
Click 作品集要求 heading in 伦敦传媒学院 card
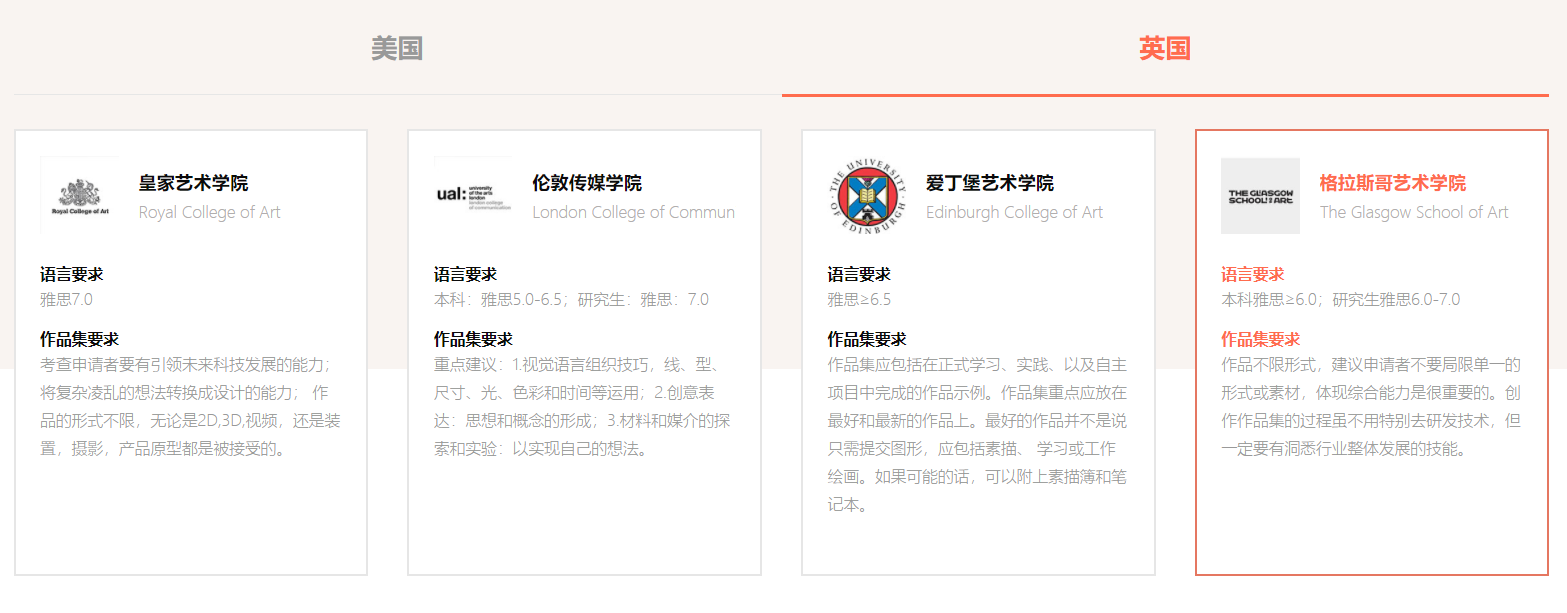tap(473, 340)
